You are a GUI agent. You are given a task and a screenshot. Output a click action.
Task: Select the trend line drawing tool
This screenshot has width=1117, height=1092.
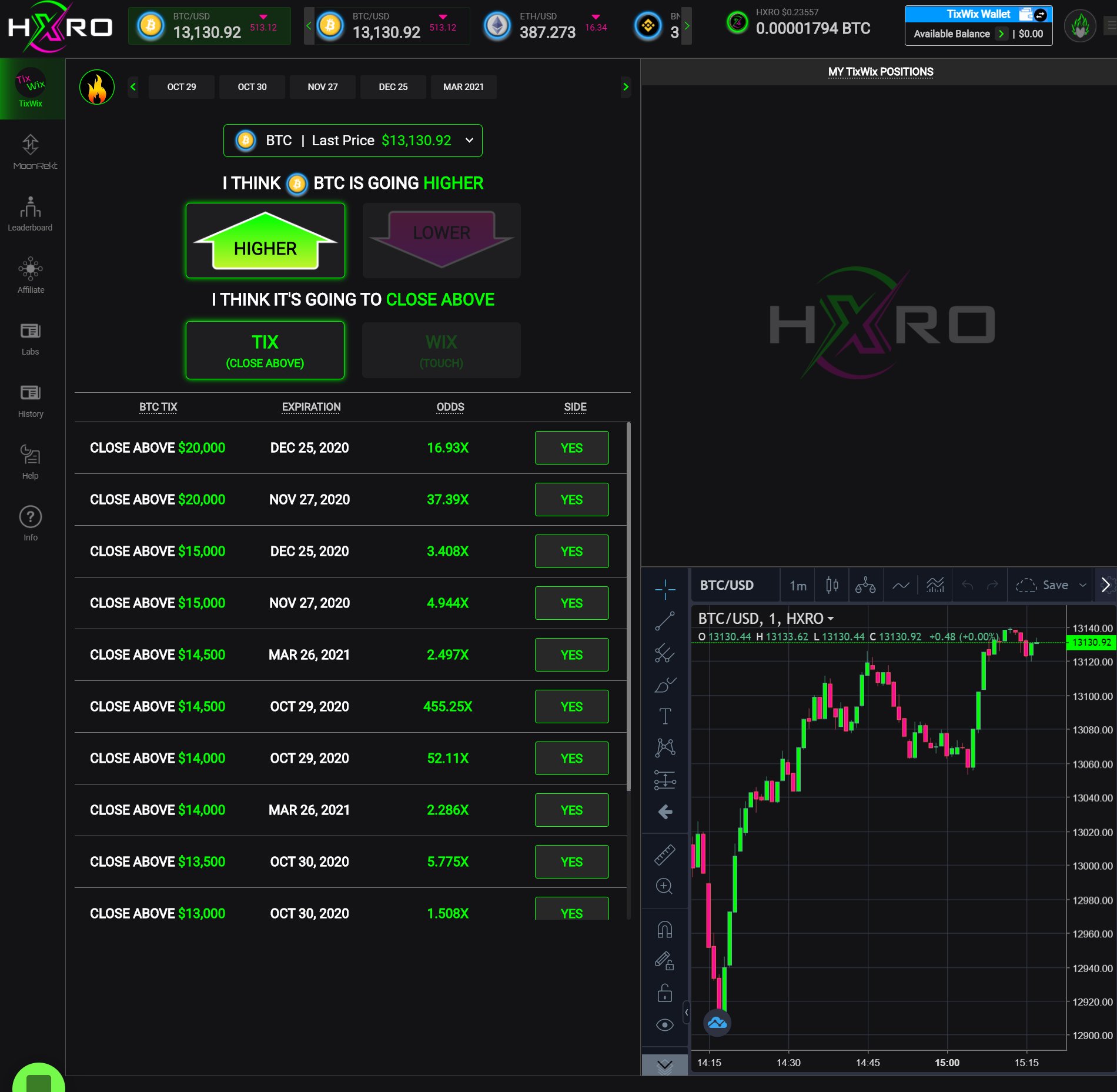[665, 621]
